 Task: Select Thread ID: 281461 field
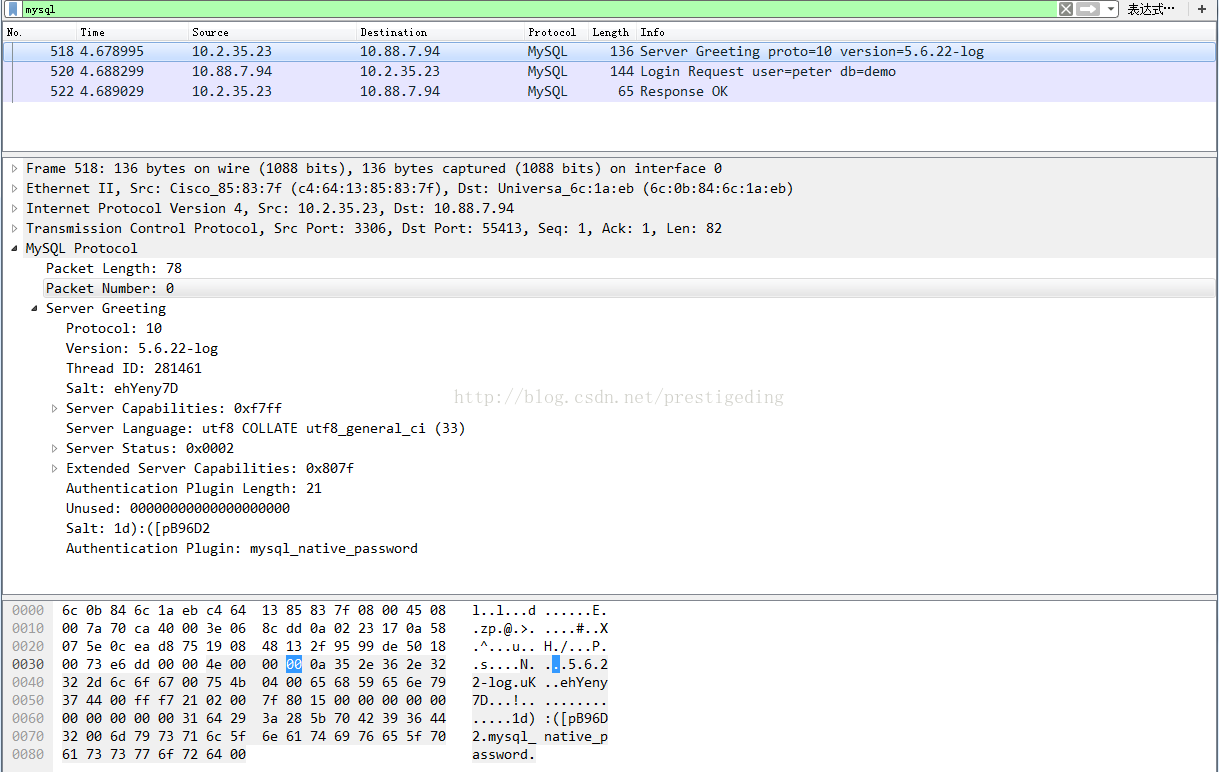[134, 368]
